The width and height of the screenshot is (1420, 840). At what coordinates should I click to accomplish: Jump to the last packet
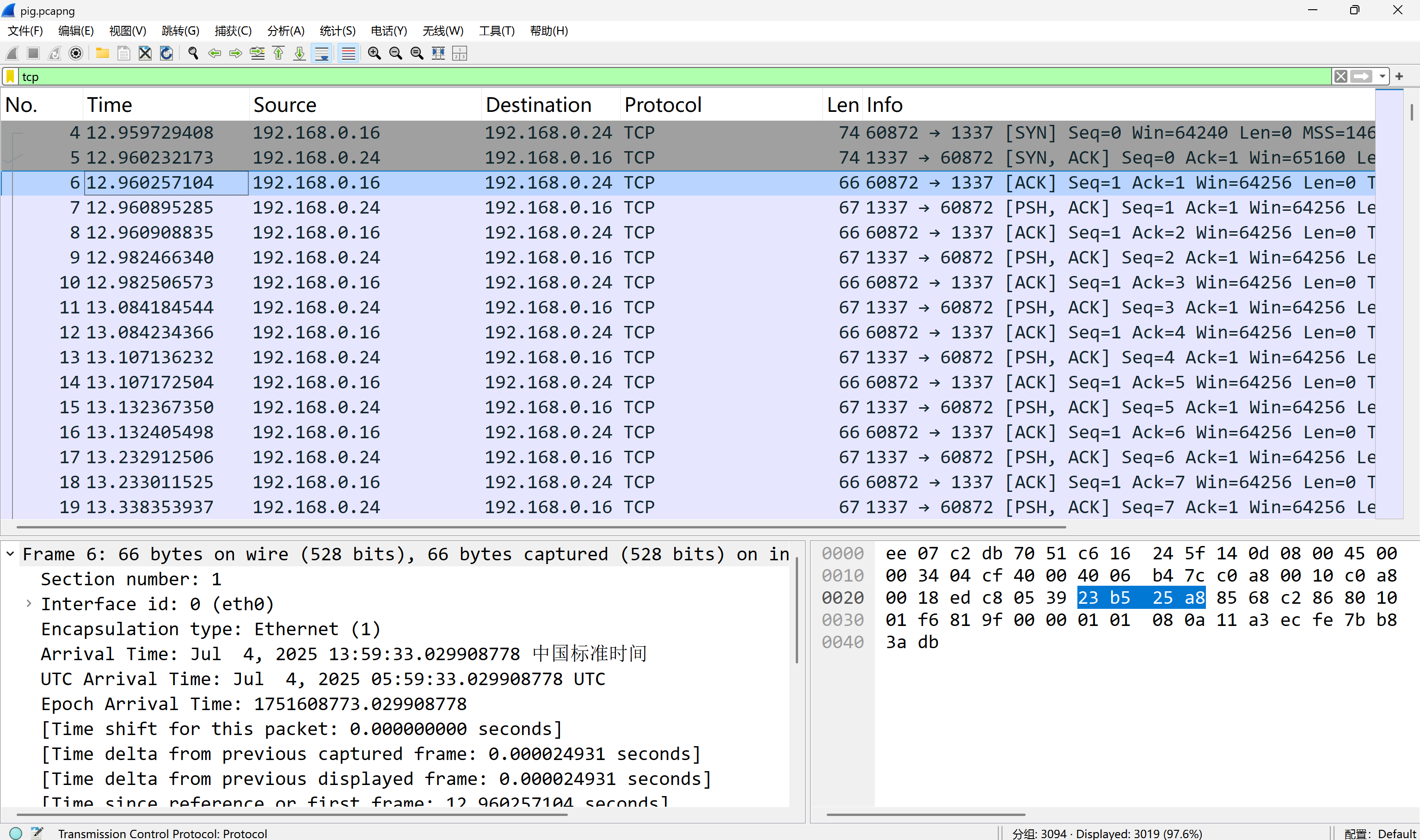pyautogui.click(x=299, y=53)
